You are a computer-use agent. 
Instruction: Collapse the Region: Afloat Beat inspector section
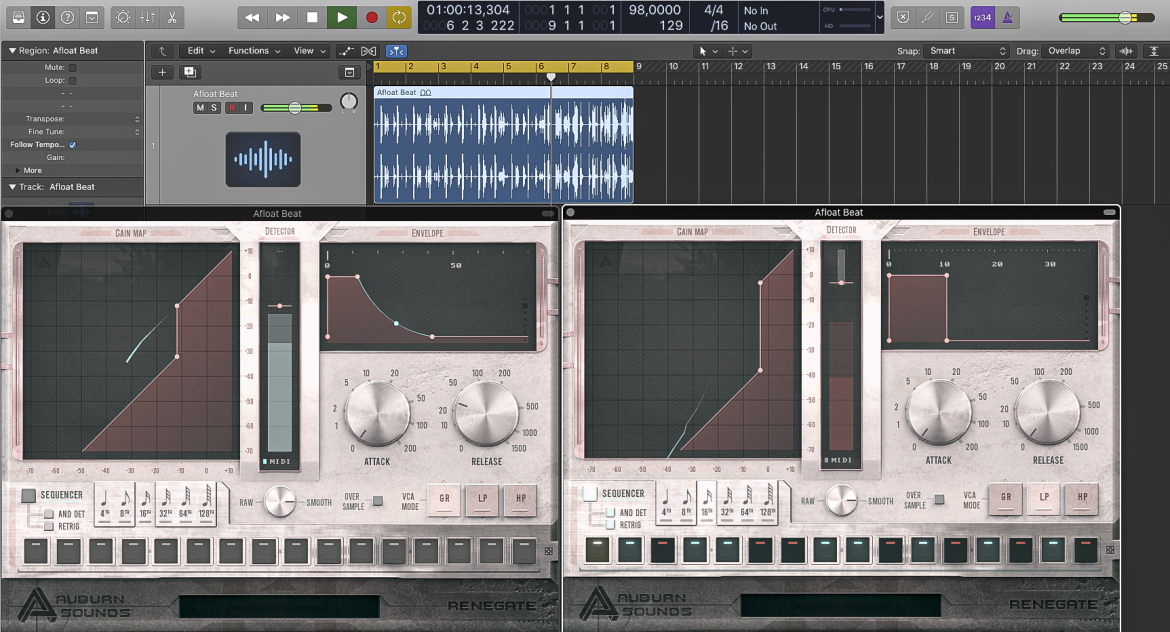[x=12, y=51]
